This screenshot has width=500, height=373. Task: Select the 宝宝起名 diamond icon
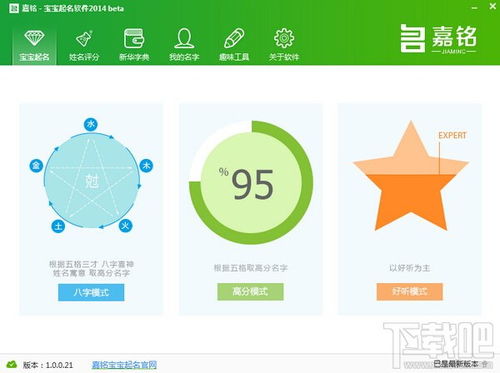tap(34, 38)
